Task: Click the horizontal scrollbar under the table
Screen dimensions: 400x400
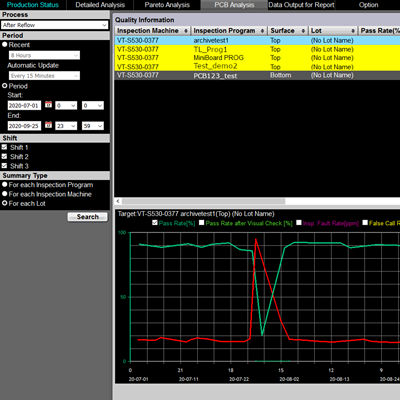Action: [x=203, y=201]
